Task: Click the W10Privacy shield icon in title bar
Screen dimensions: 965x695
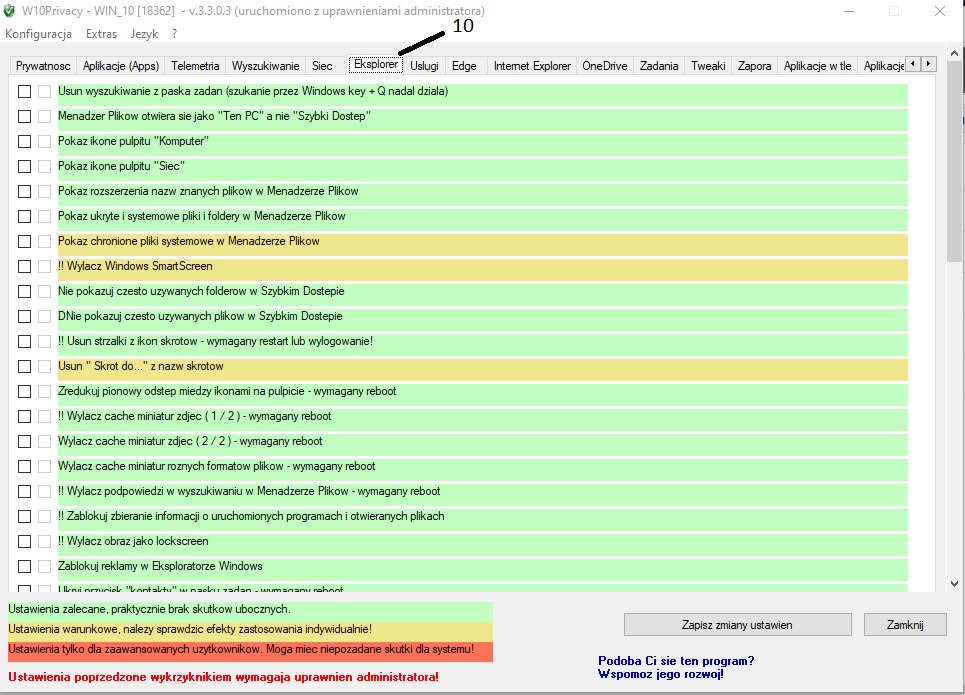Action: click(9, 11)
